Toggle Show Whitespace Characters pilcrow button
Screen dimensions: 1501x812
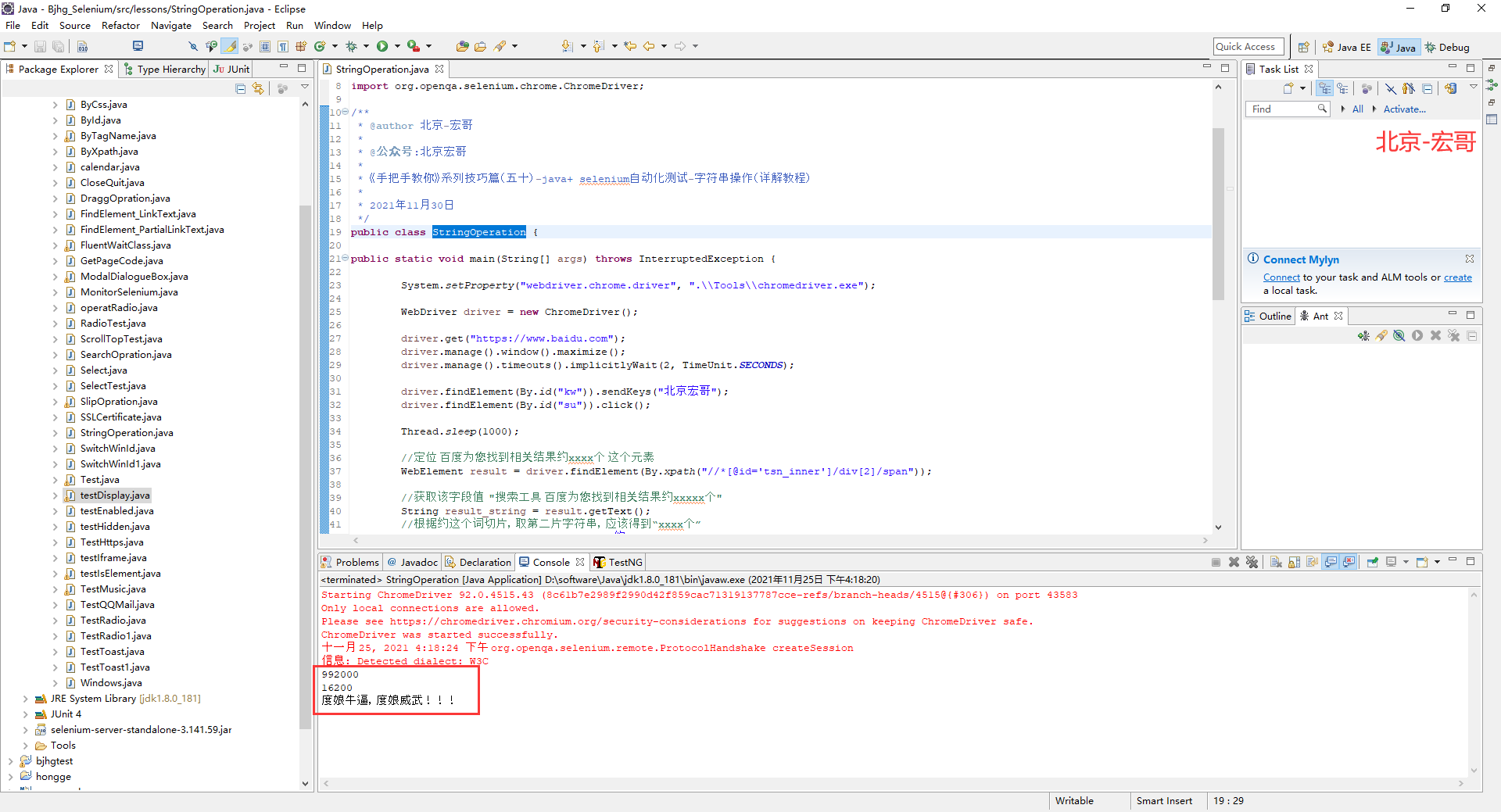pos(283,46)
